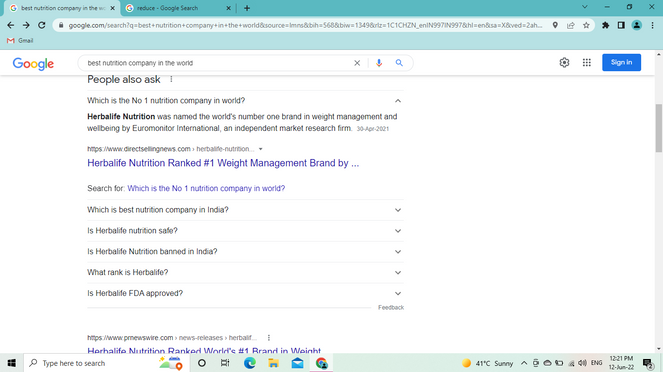Open Cortana circle on the taskbar
Image resolution: width=663 pixels, height=372 pixels.
202,363
